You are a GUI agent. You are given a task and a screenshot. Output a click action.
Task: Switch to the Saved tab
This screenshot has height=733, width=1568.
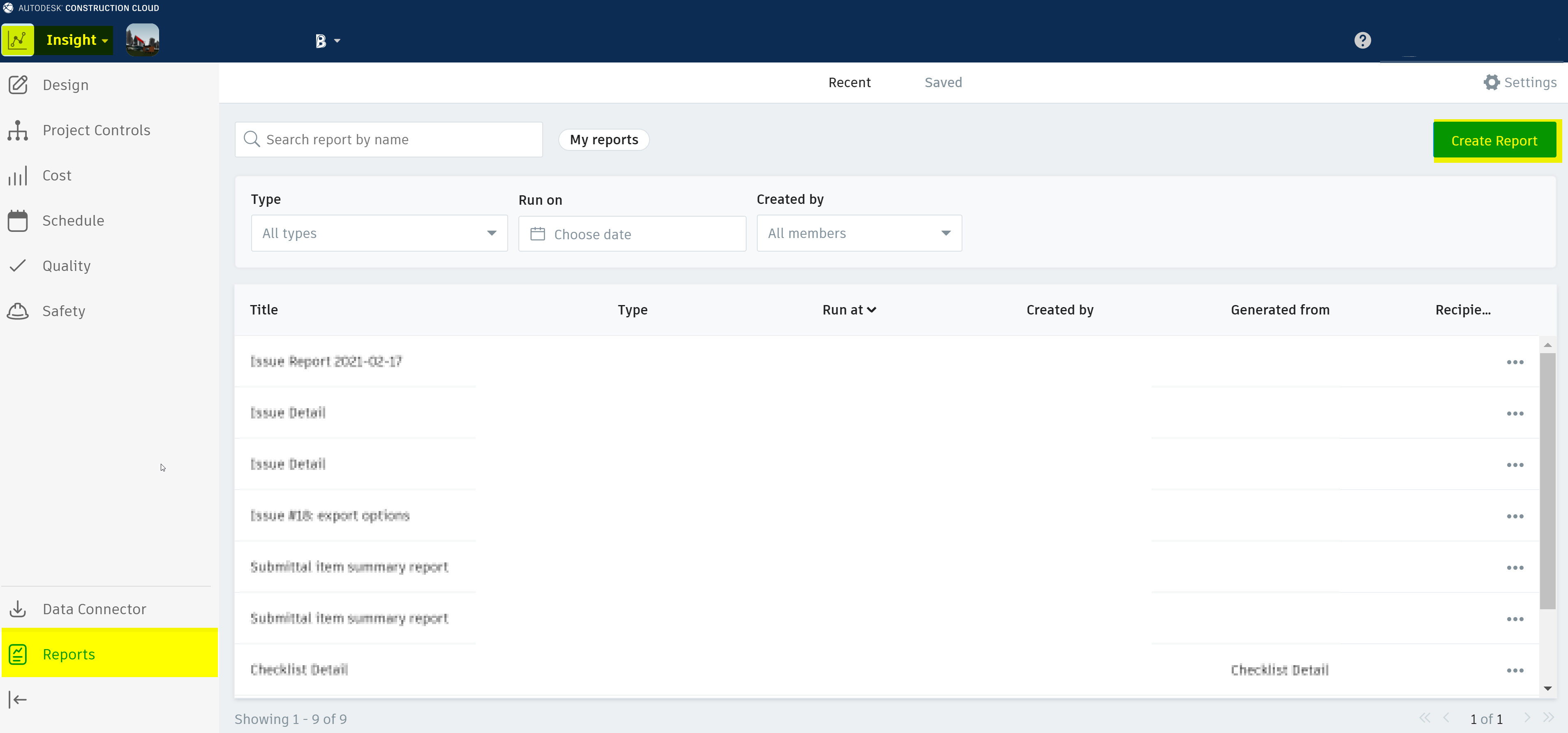[x=943, y=82]
